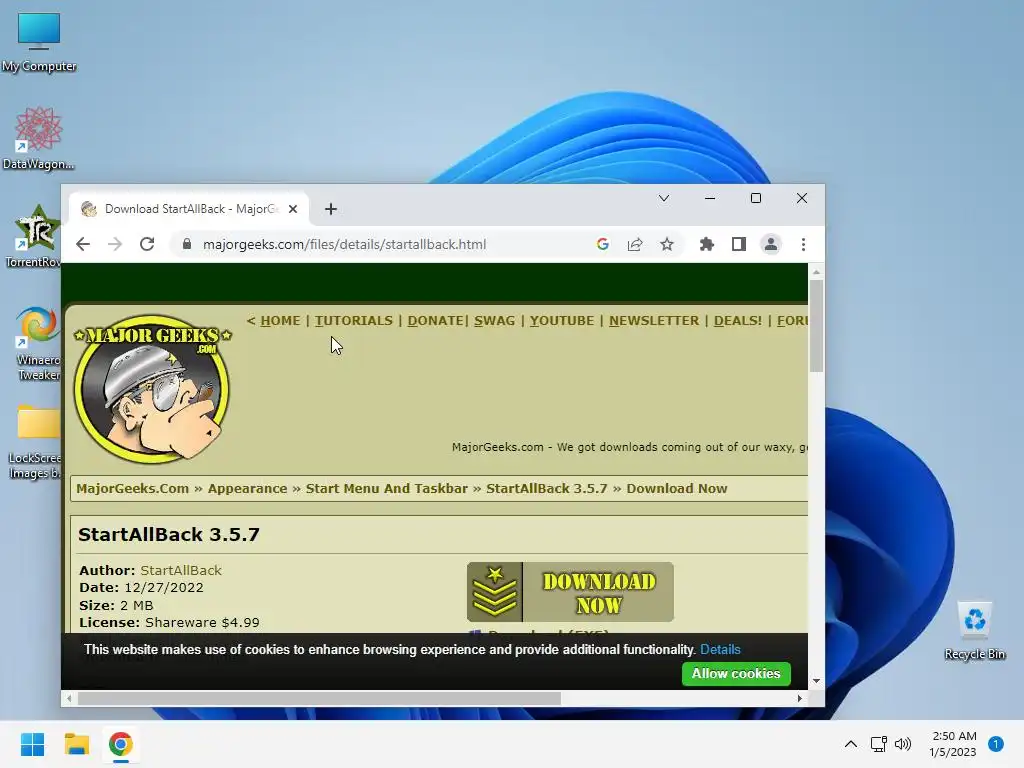Click the horizontal scrollbar thumb

(x=319, y=698)
